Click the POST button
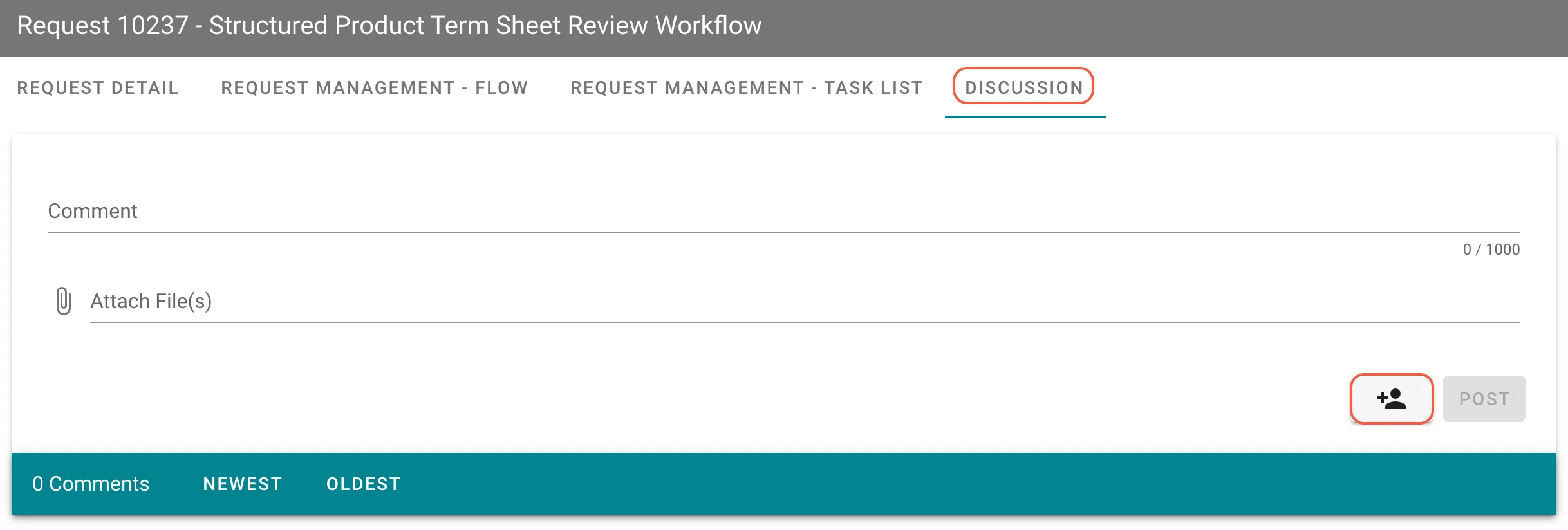Image resolution: width=1568 pixels, height=530 pixels. tap(1484, 399)
